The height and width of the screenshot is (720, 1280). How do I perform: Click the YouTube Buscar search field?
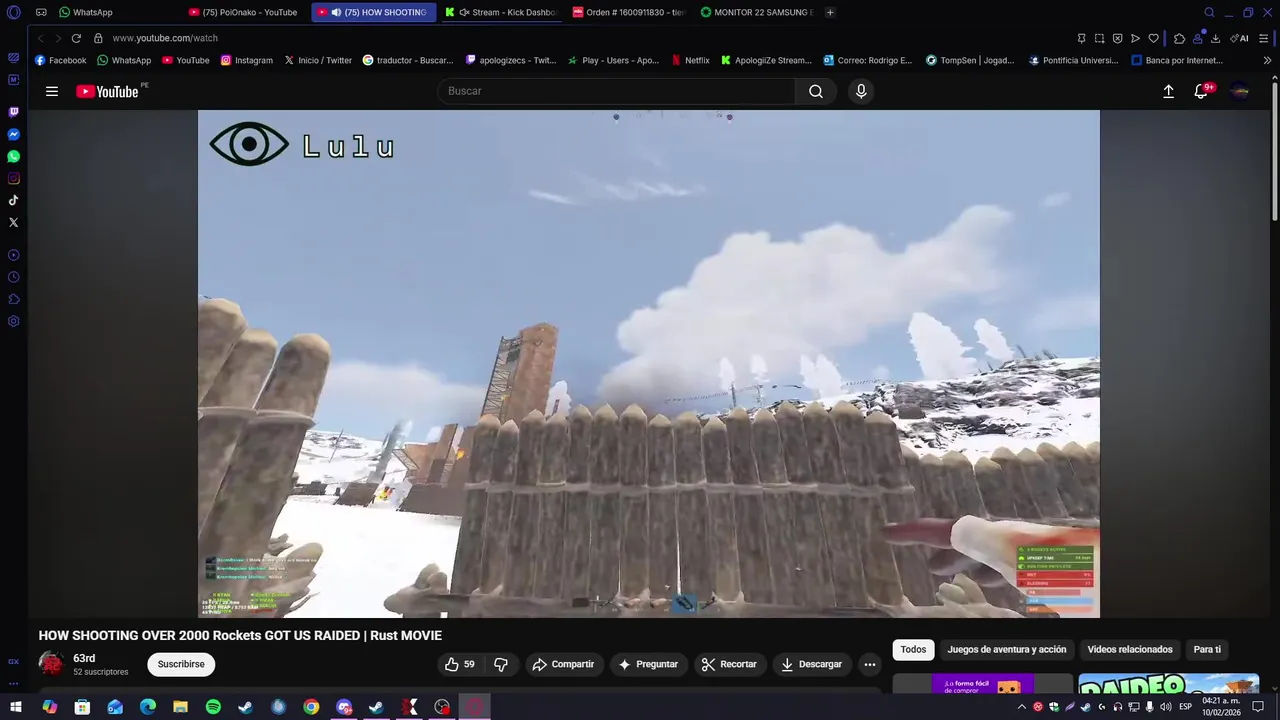click(616, 91)
